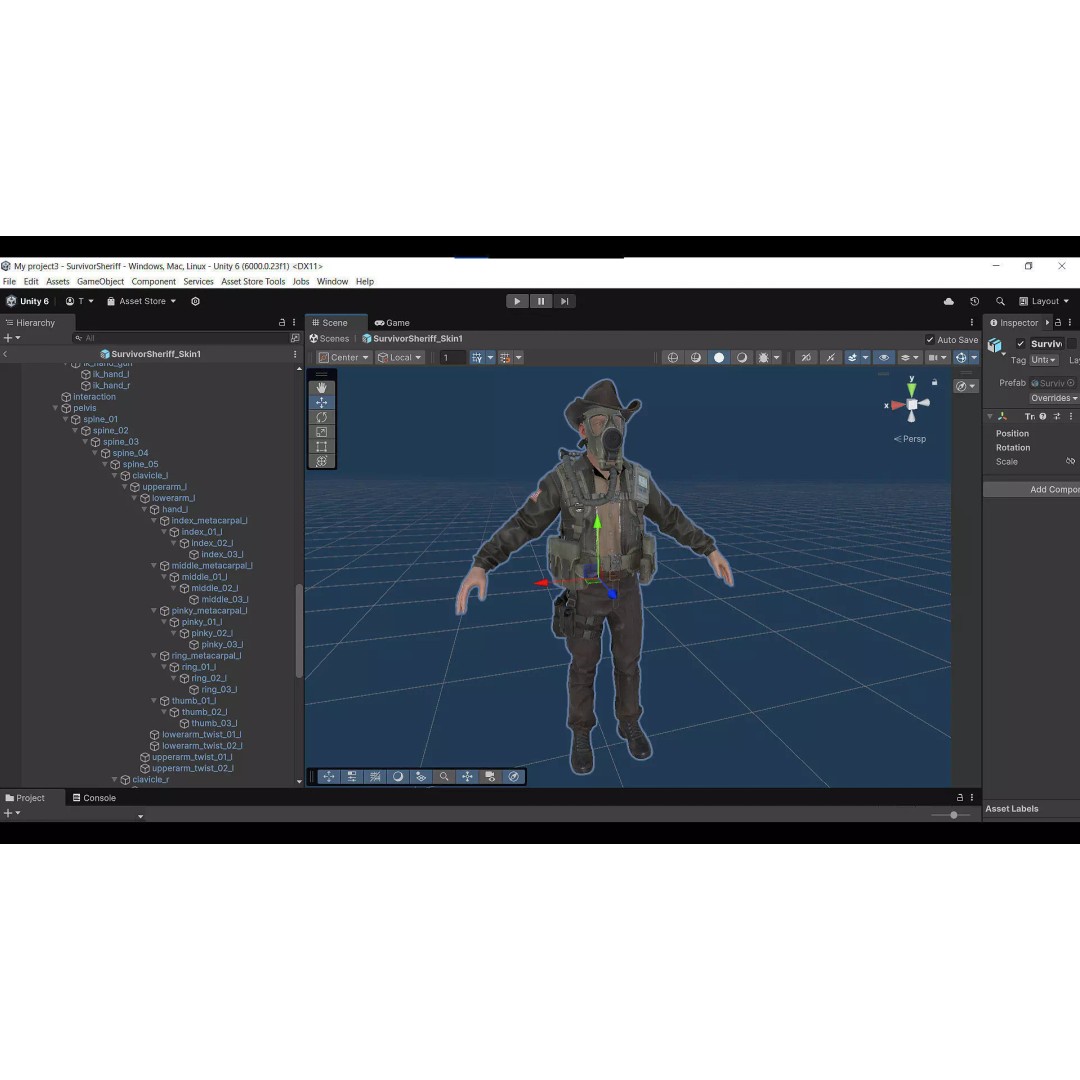
Task: Toggle scene lighting button
Action: coord(831,357)
